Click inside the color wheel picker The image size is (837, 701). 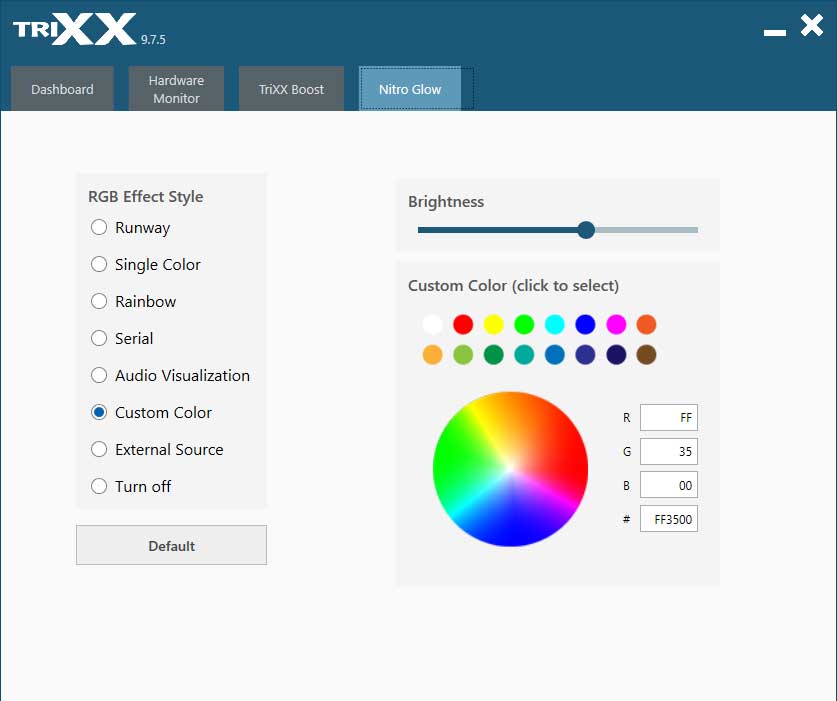click(x=510, y=469)
